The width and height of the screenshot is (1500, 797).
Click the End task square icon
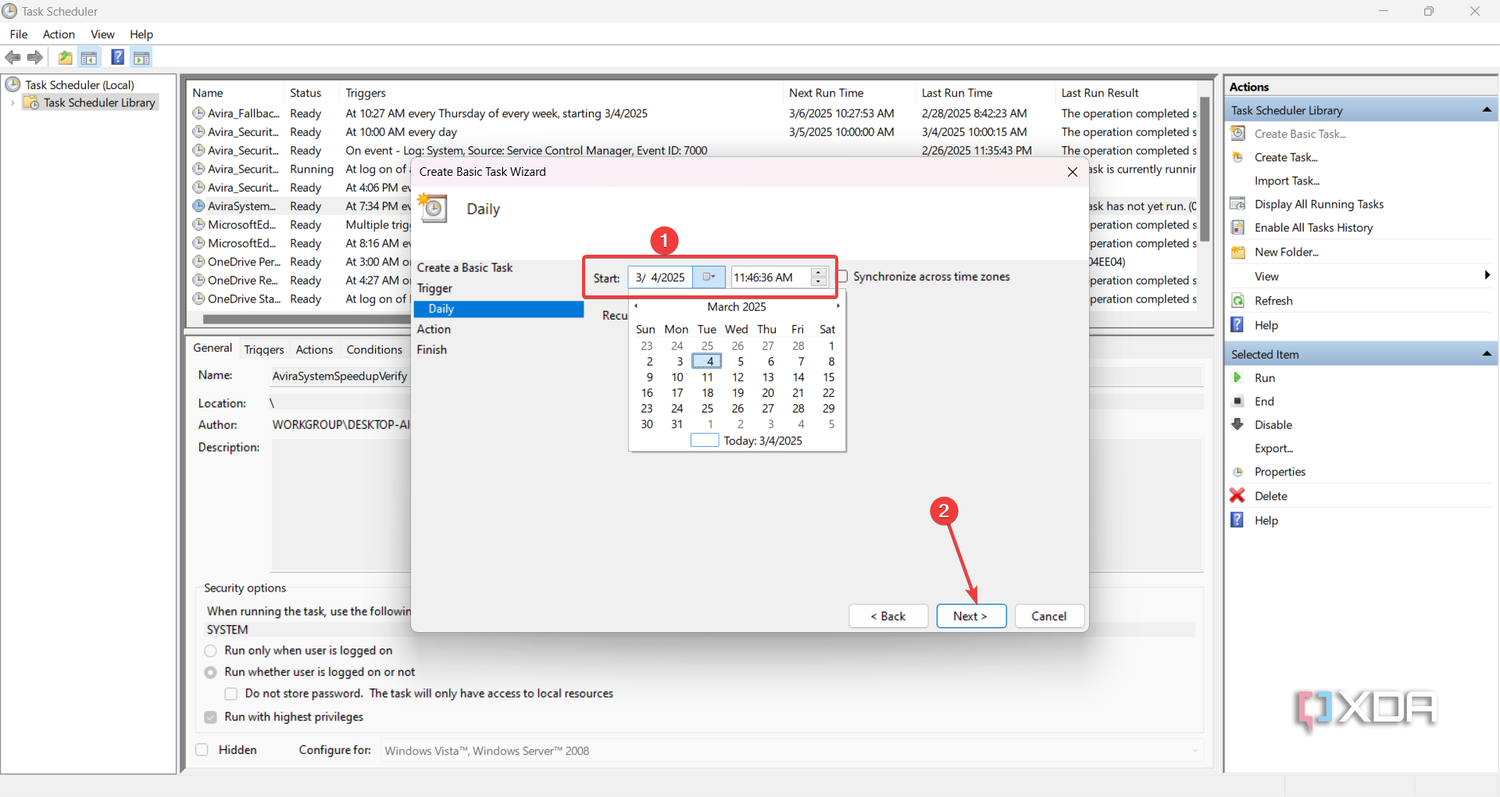coord(1238,401)
